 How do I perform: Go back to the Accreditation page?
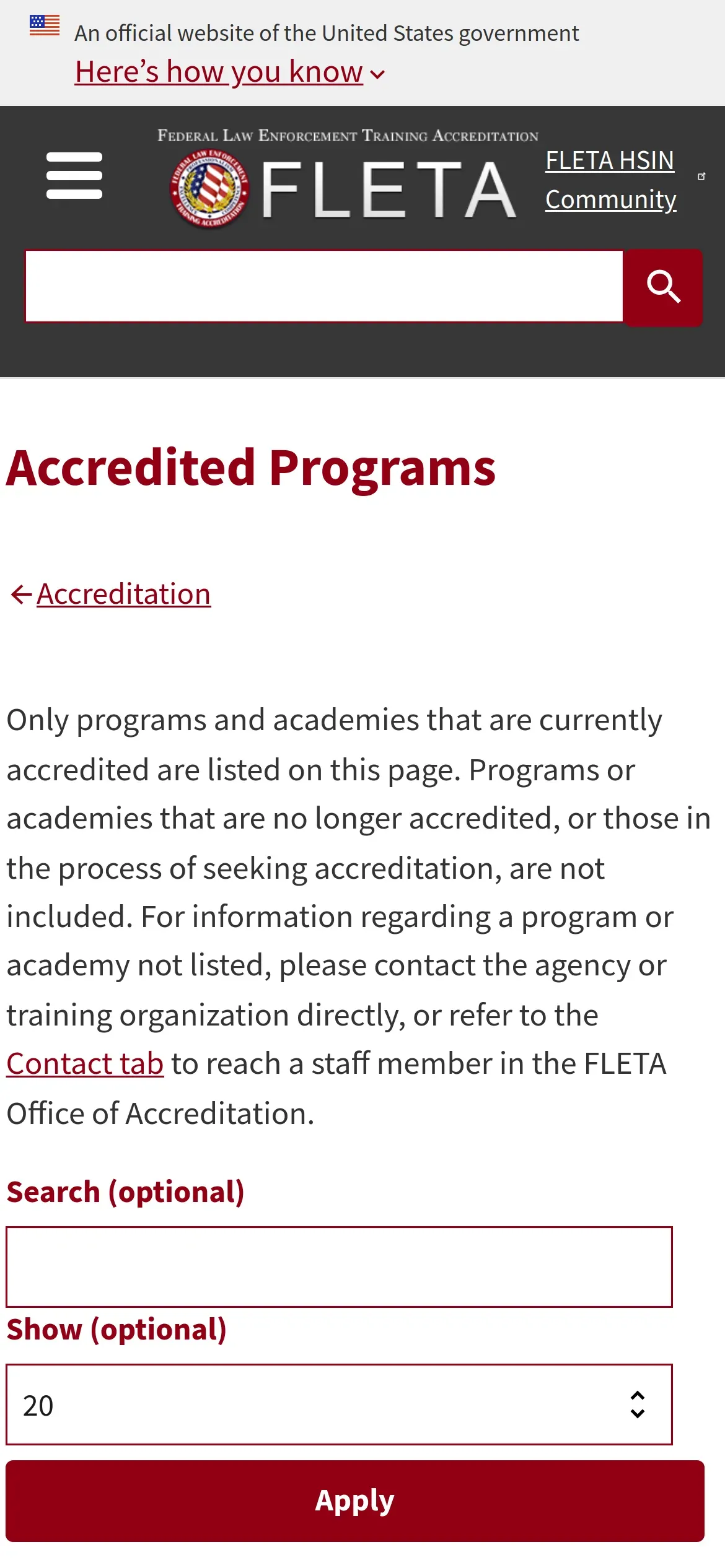coord(123,595)
